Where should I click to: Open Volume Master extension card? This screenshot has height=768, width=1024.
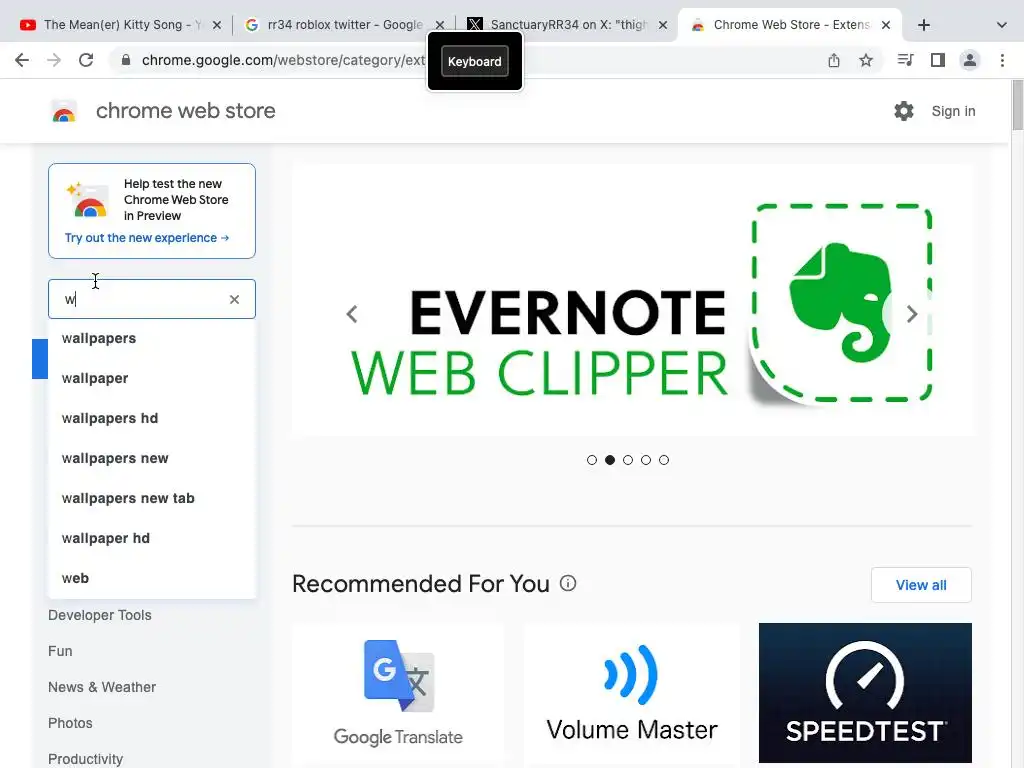(632, 694)
